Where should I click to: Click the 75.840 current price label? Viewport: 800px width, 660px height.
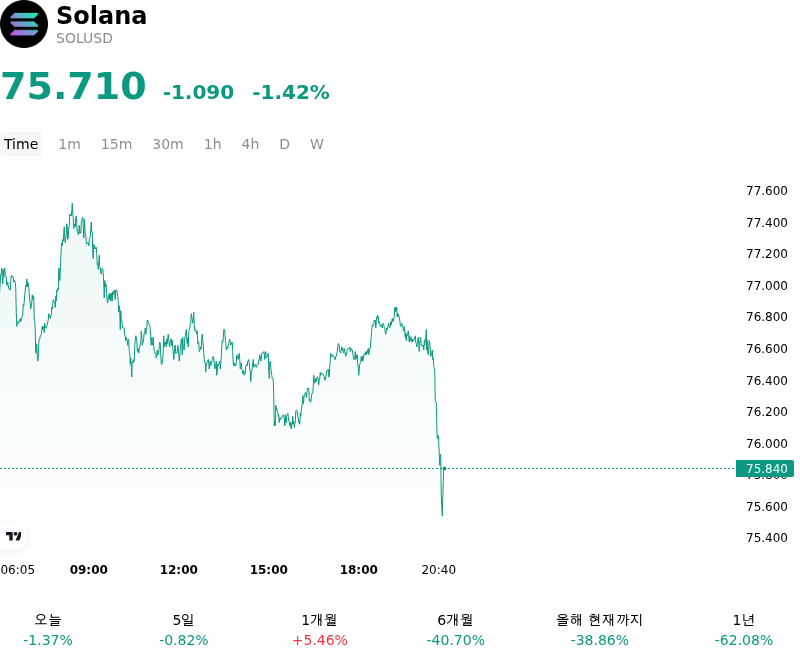click(x=765, y=469)
